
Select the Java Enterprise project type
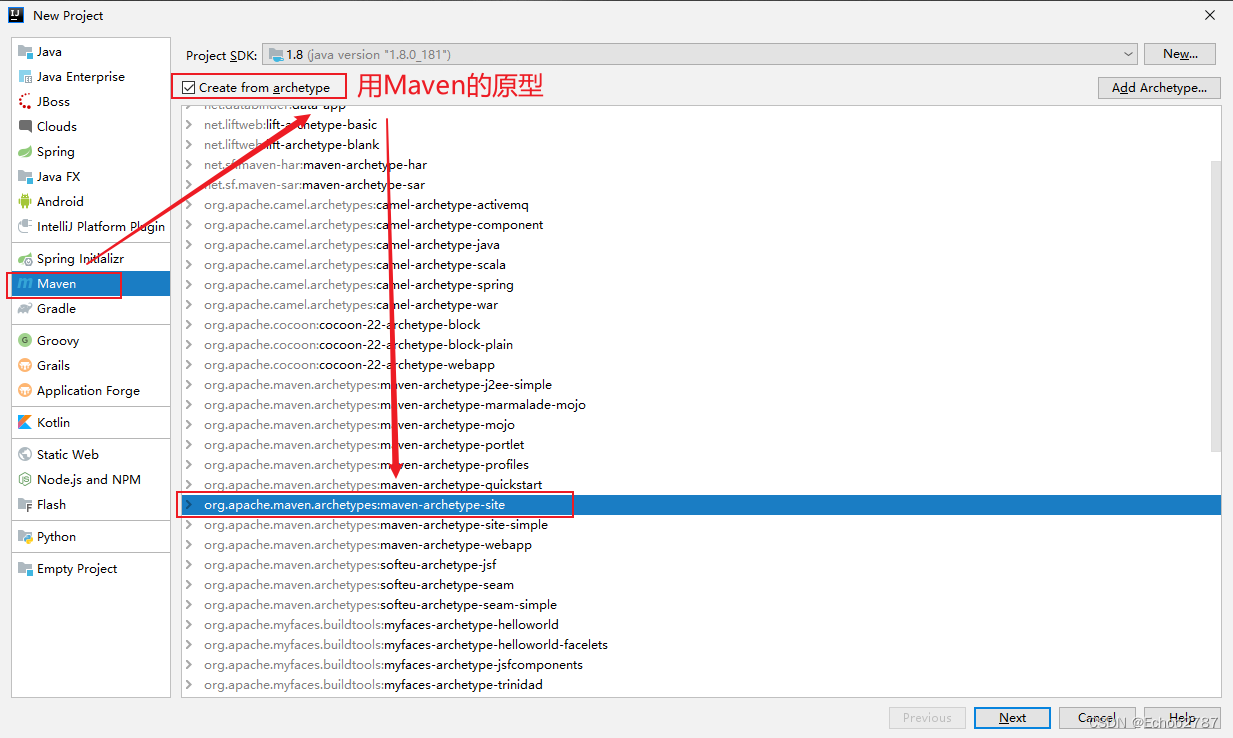tap(91, 77)
